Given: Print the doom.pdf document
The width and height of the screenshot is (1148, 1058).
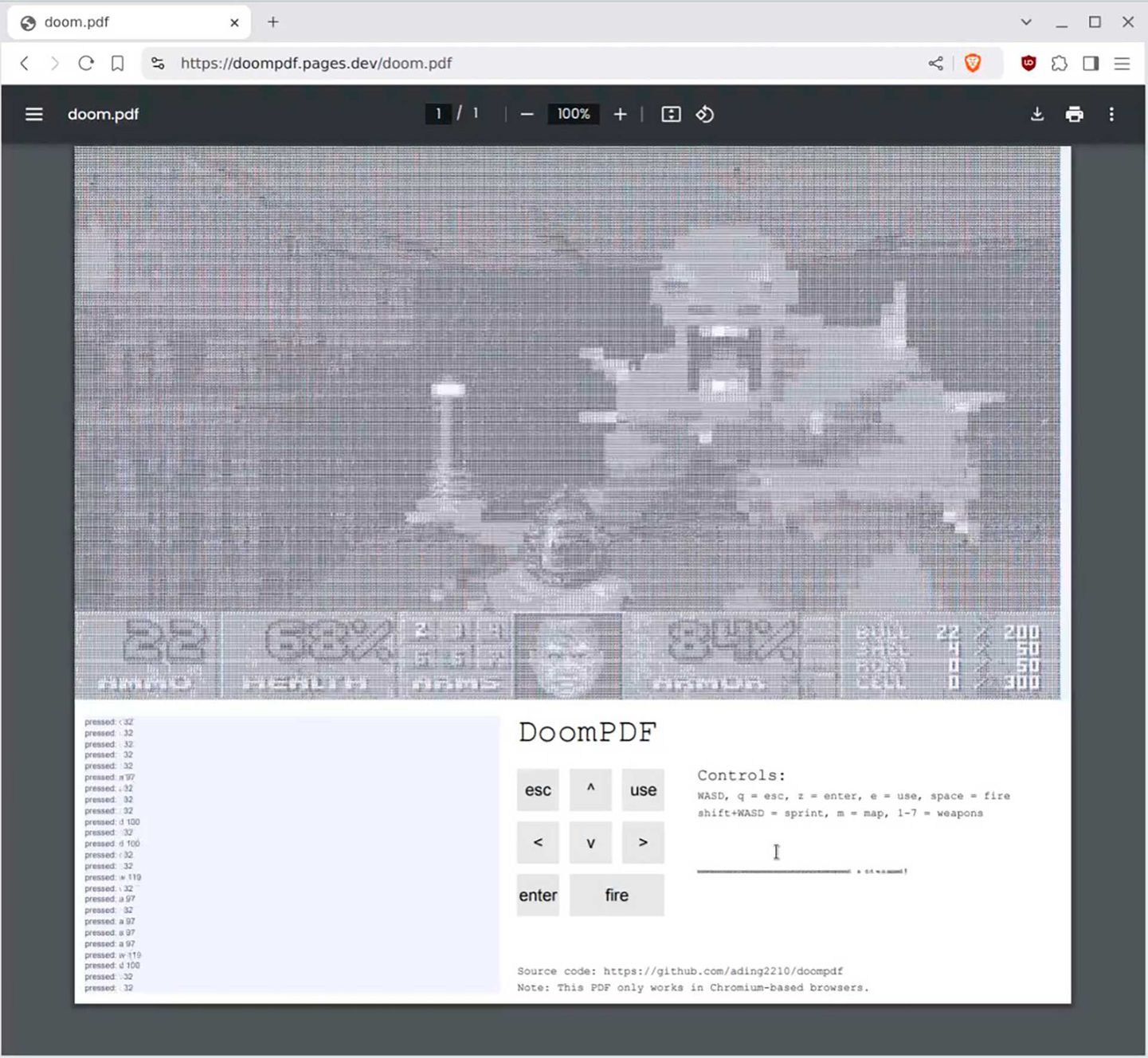Looking at the screenshot, I should tap(1074, 114).
